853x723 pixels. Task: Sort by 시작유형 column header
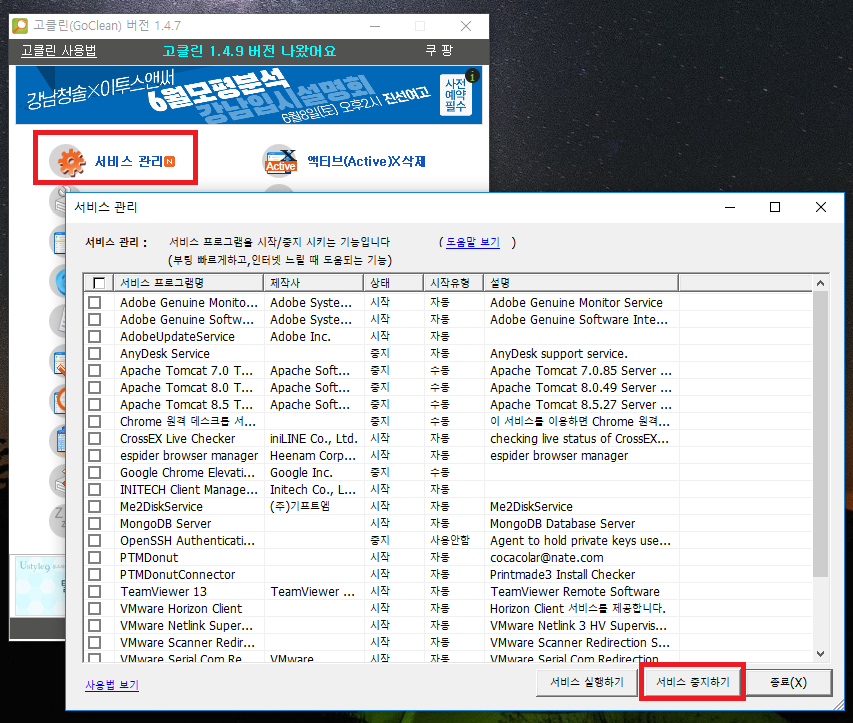pos(454,283)
